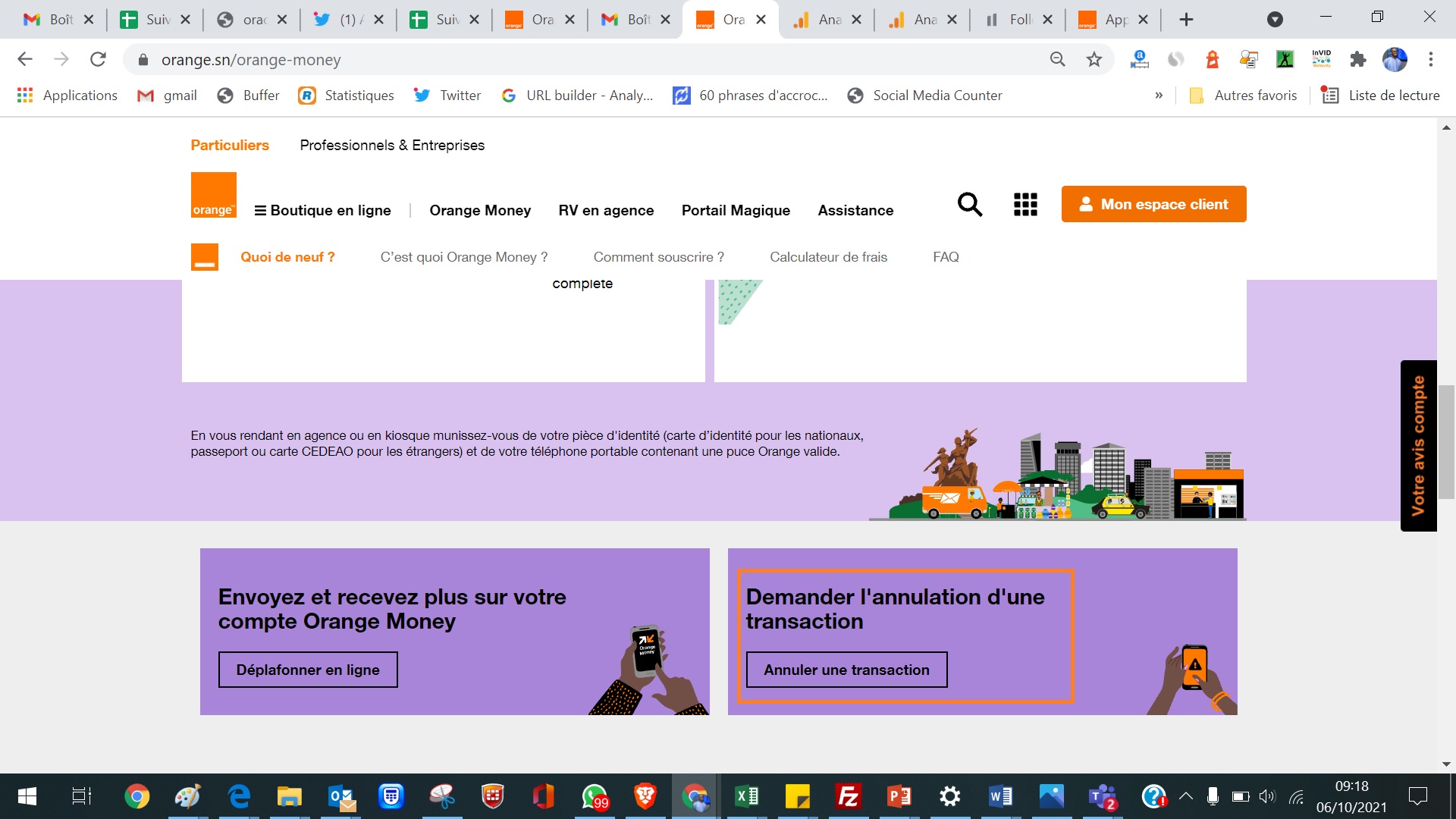Open the Applications bookmark shortcut

pos(67,96)
